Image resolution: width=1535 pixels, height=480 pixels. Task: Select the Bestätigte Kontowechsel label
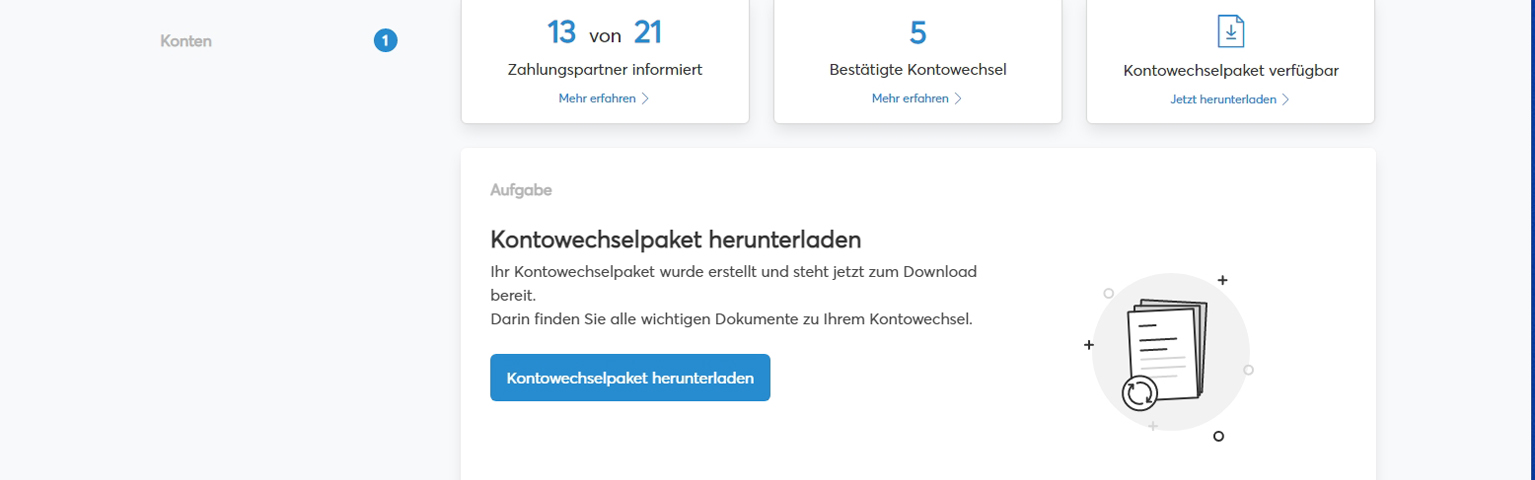[x=918, y=70]
